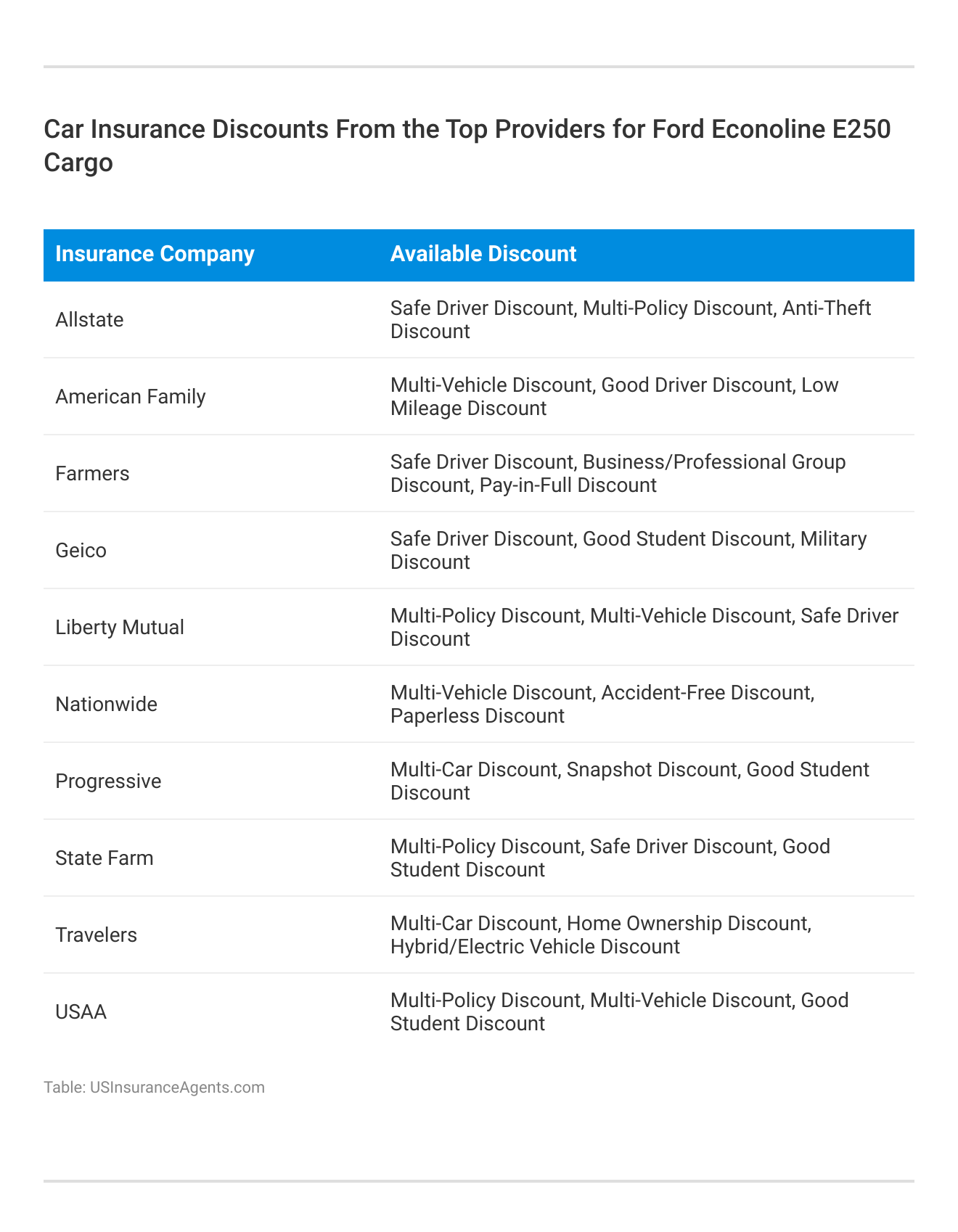Image resolution: width=958 pixels, height=1232 pixels.
Task: Select the State Farm company cell
Action: [105, 858]
